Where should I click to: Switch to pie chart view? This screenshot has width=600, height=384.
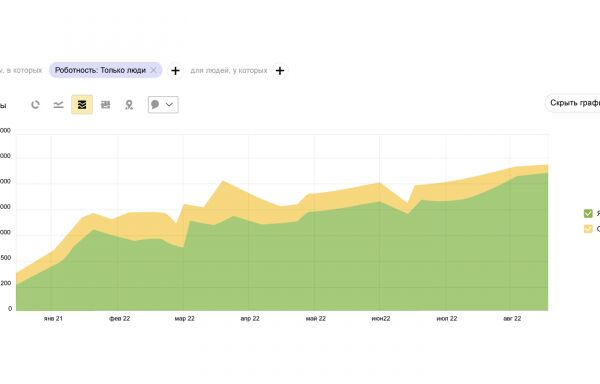coord(35,104)
